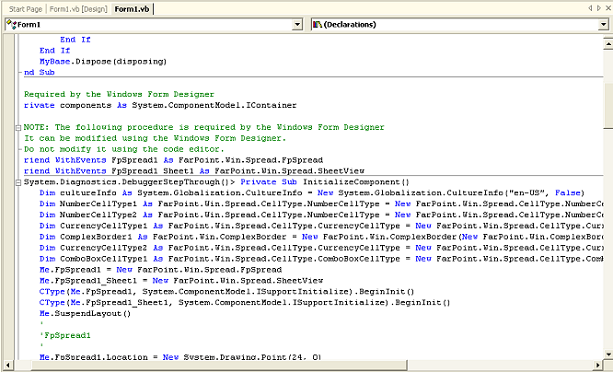
Task: Collapse the InitializeComponent sub outline
Action: tap(18, 182)
